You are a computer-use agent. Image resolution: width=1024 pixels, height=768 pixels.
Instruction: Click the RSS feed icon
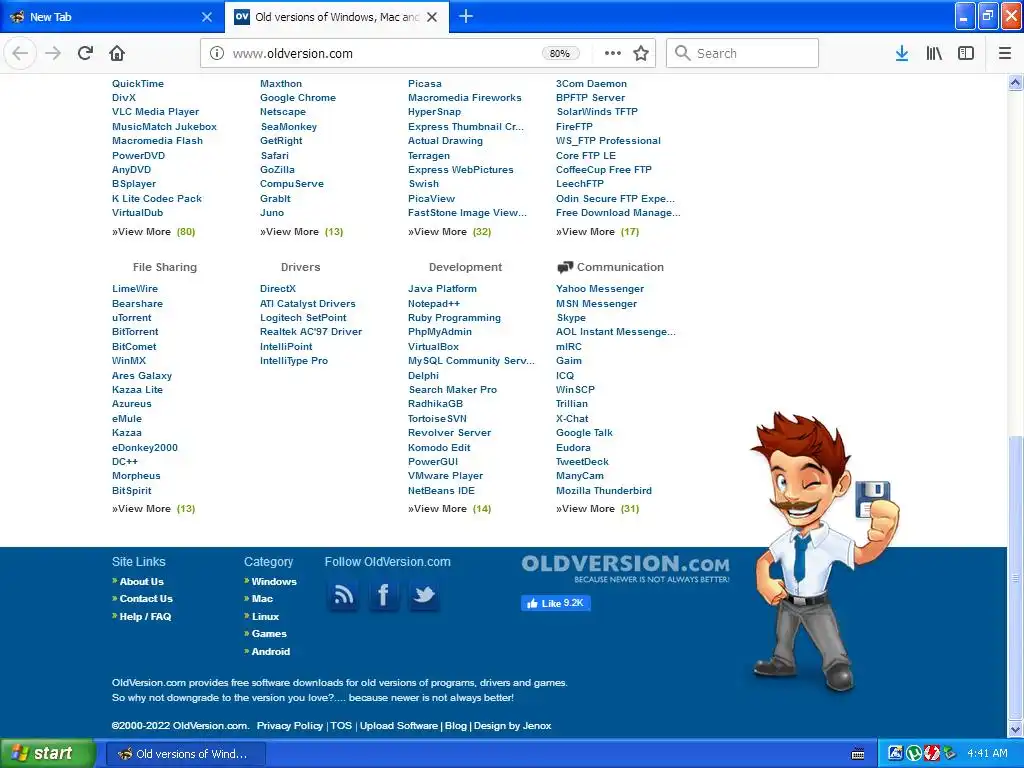344,595
